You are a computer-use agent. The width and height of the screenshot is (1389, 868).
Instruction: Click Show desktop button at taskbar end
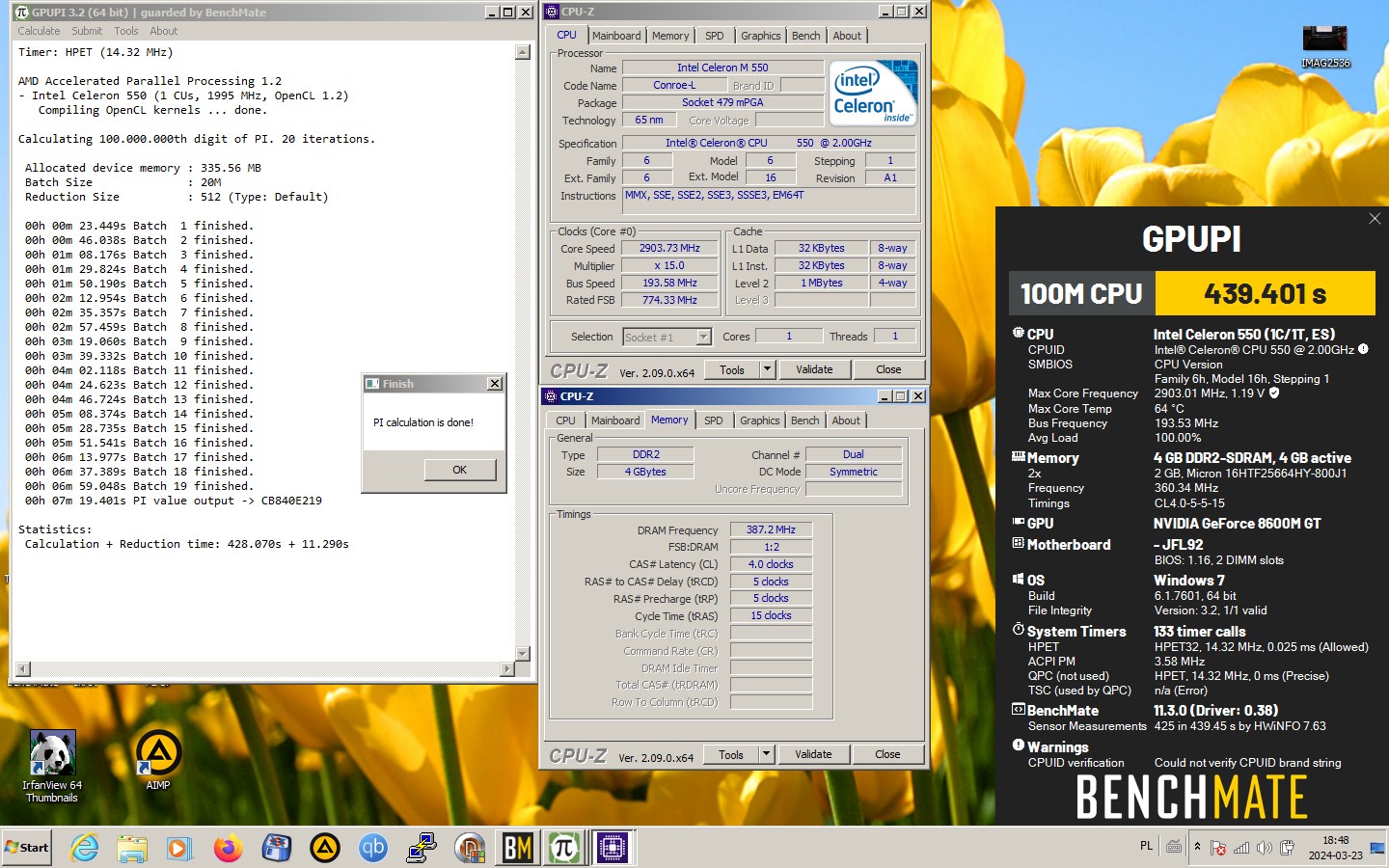click(x=1377, y=848)
